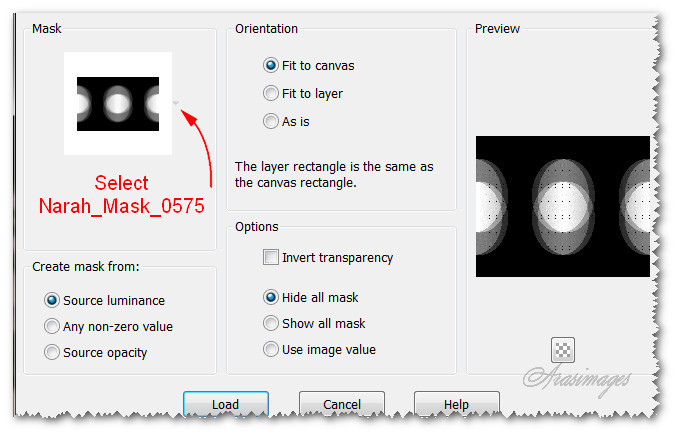This screenshot has width=679, height=437.
Task: Select the Source opacity option
Action: [x=52, y=352]
